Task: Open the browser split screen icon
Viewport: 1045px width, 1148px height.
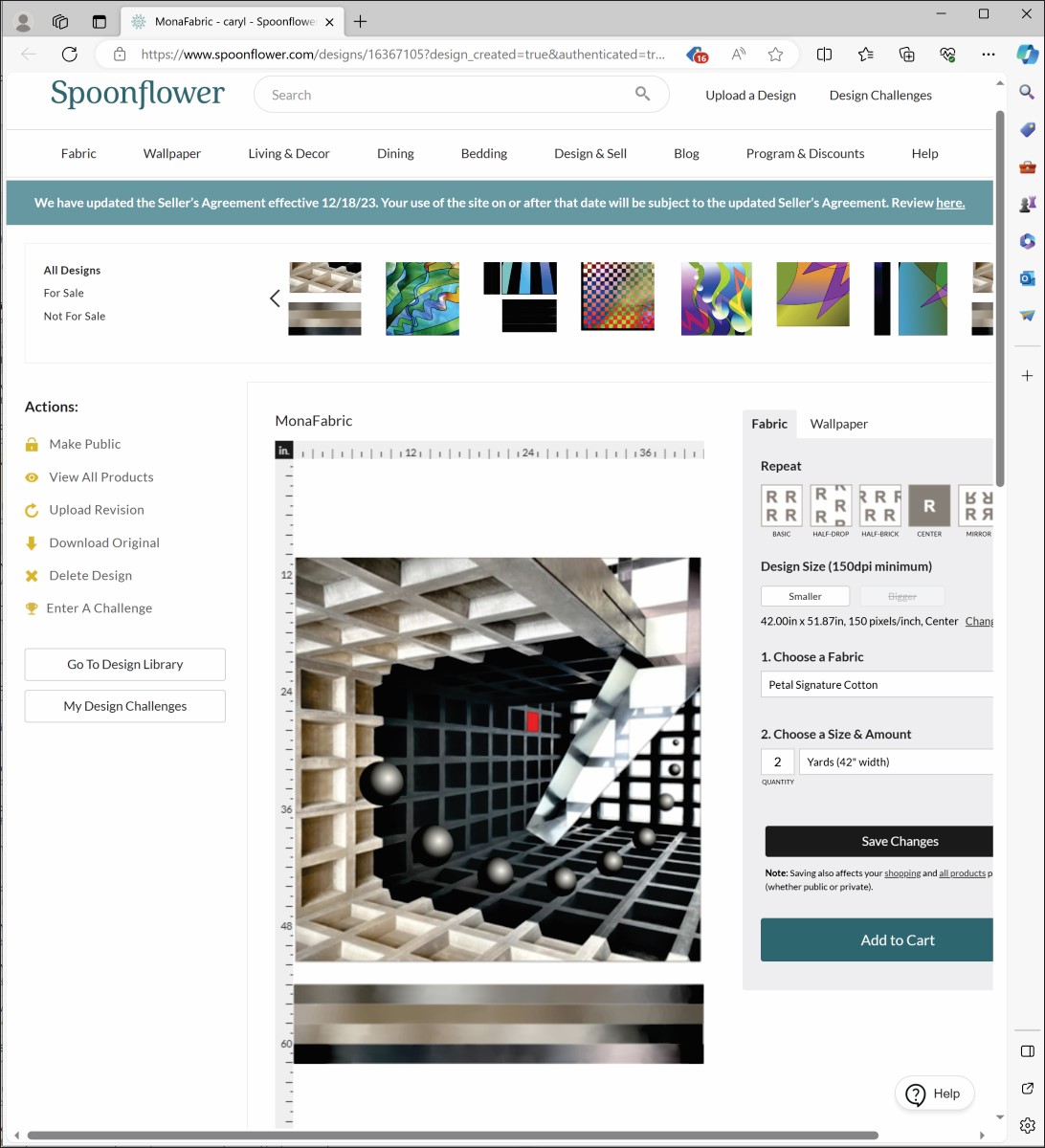Action: point(824,55)
